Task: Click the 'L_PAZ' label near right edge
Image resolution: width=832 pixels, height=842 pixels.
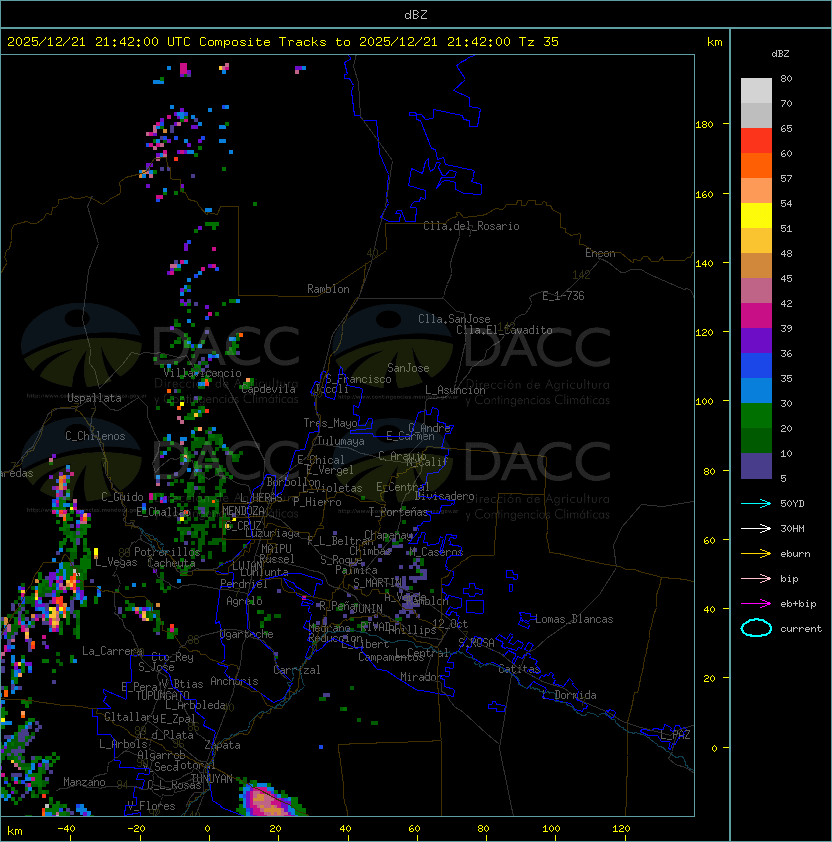Action: click(675, 735)
